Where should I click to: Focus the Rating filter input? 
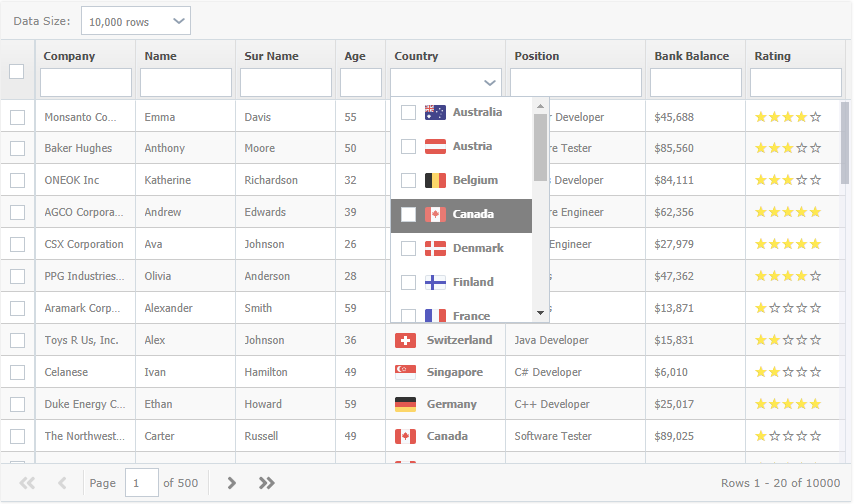point(796,82)
